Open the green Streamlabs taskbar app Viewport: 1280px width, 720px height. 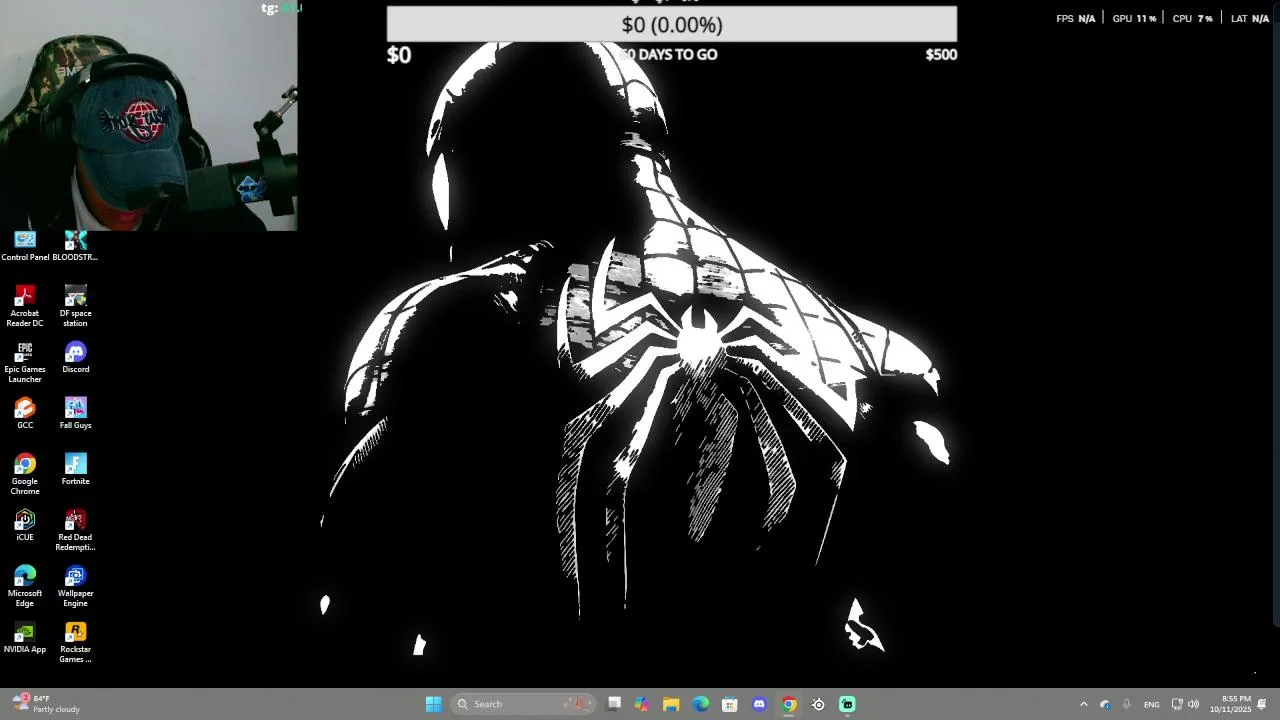pos(847,704)
